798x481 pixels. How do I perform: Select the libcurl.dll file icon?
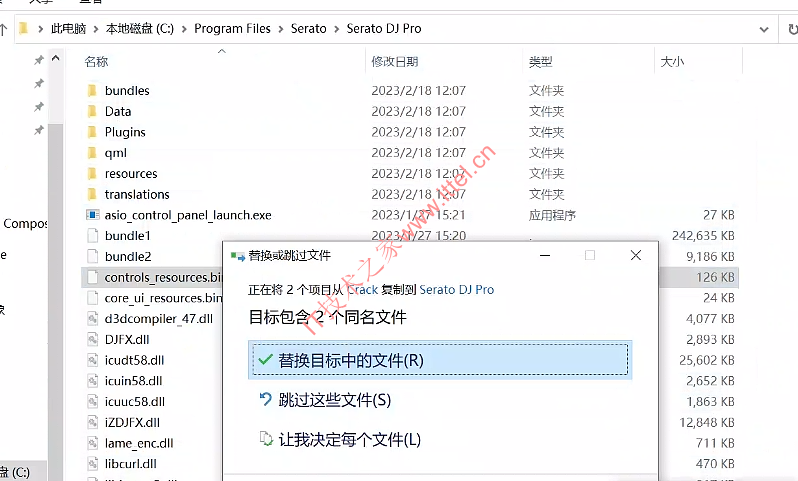[92, 464]
